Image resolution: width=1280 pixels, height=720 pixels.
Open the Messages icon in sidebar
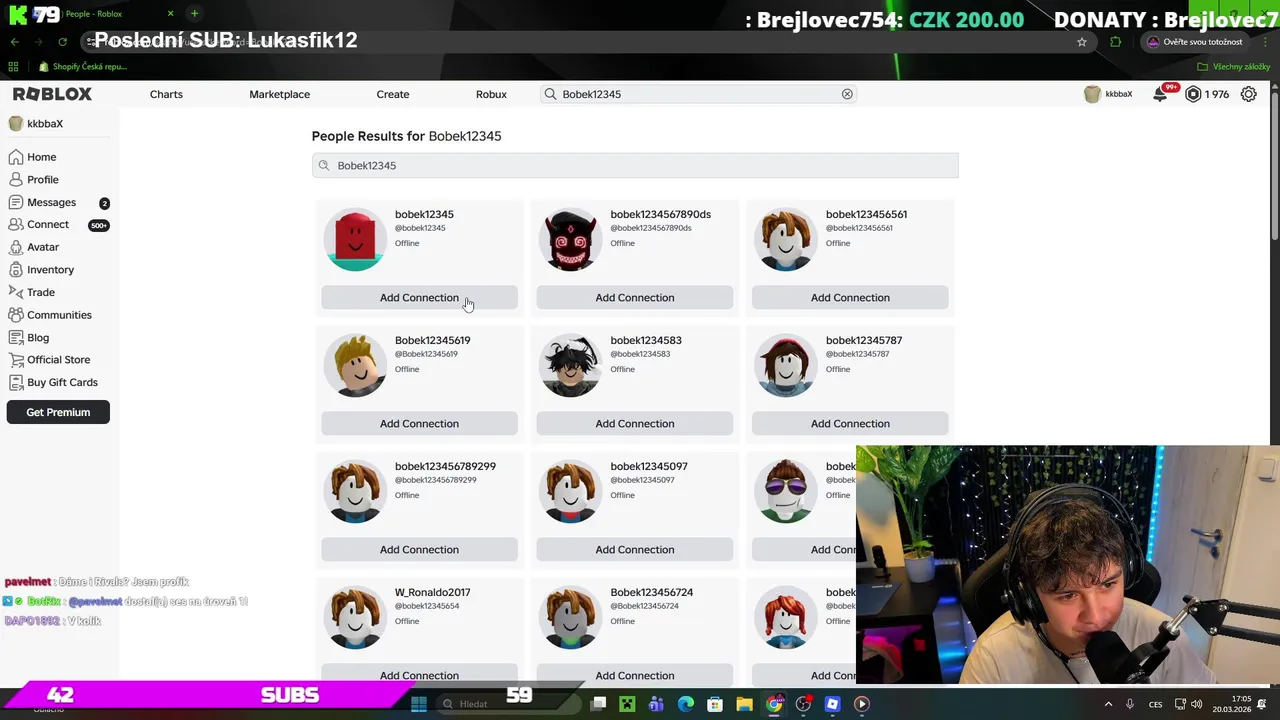[x=16, y=202]
